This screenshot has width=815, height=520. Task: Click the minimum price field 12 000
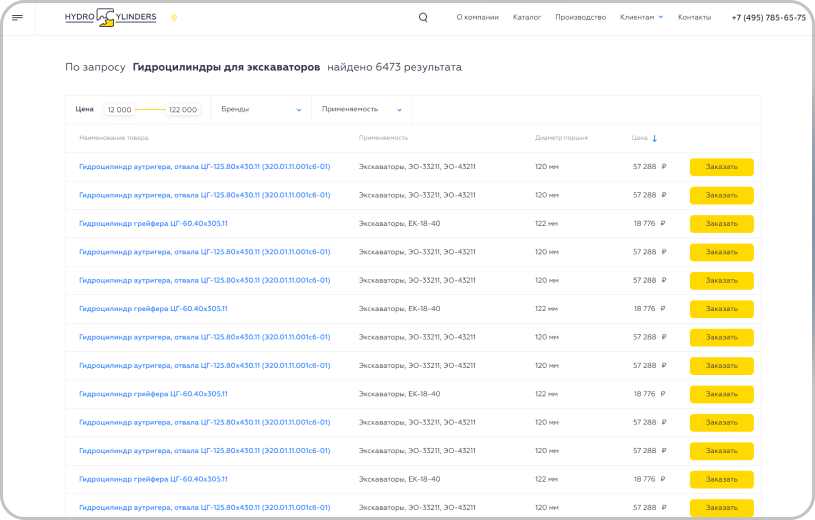(x=119, y=109)
